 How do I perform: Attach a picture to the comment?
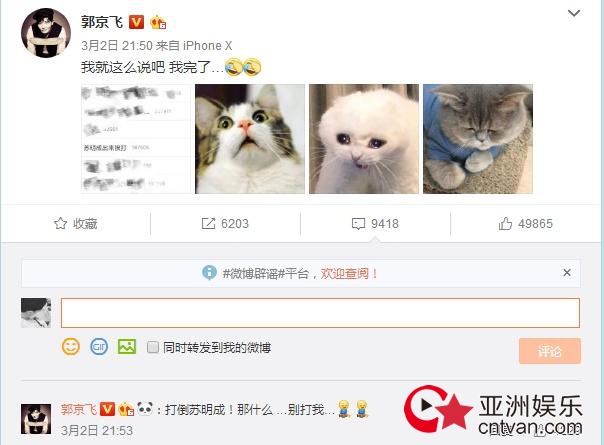127,346
